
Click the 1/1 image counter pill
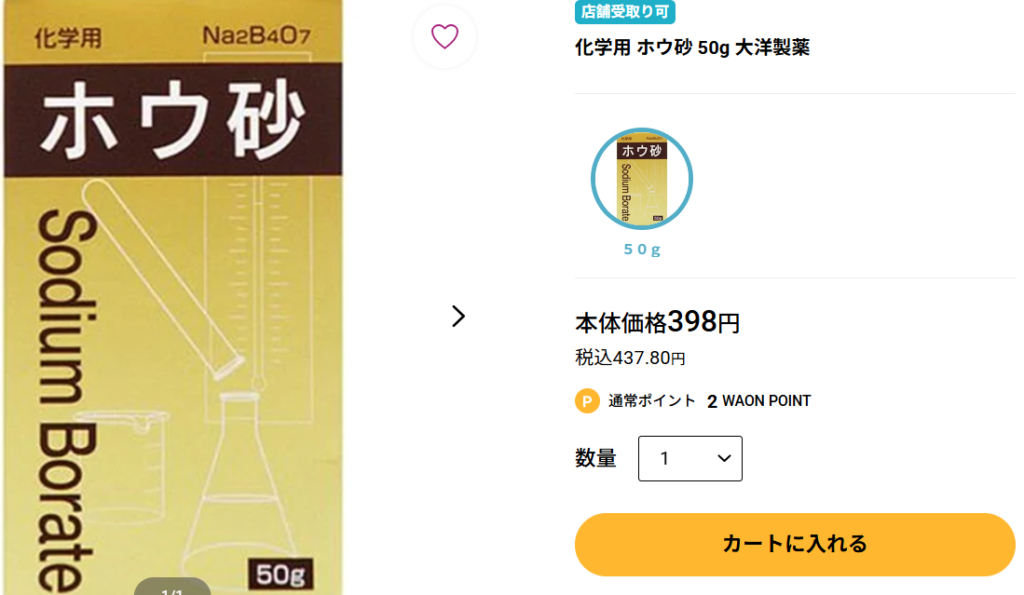[172, 587]
